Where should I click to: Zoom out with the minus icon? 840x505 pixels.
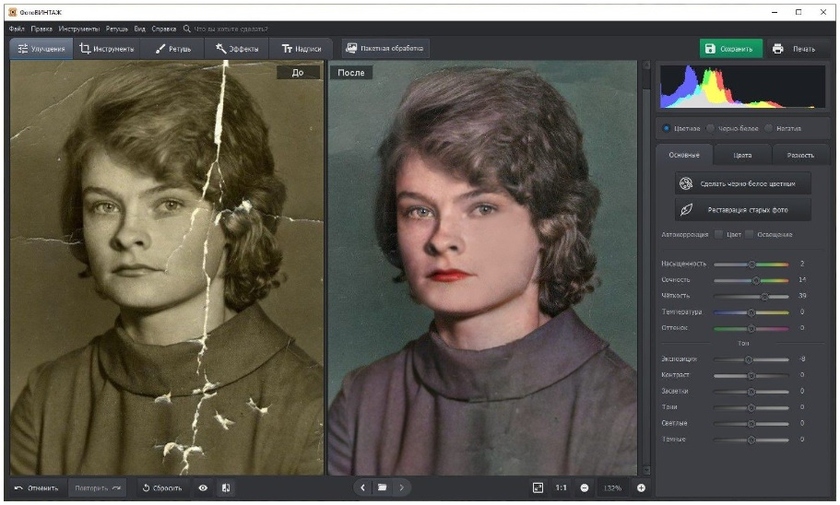[585, 488]
